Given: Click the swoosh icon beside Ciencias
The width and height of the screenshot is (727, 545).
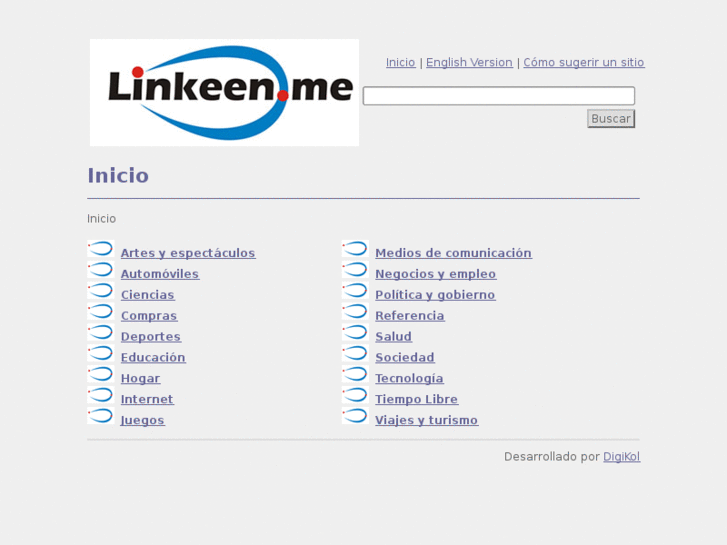Looking at the screenshot, I should (101, 290).
